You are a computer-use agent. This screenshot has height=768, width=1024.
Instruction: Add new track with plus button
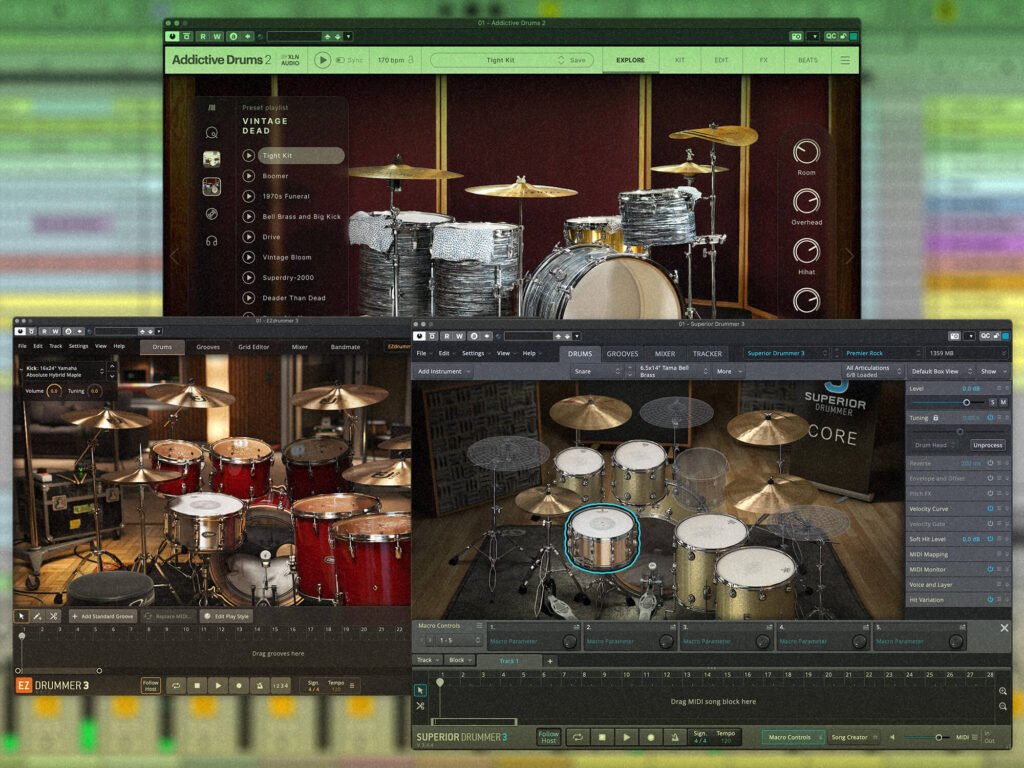[x=550, y=661]
